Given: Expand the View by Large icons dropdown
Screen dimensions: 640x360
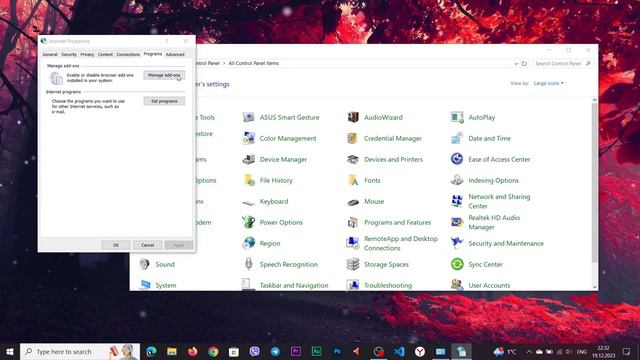Looking at the screenshot, I should (549, 83).
